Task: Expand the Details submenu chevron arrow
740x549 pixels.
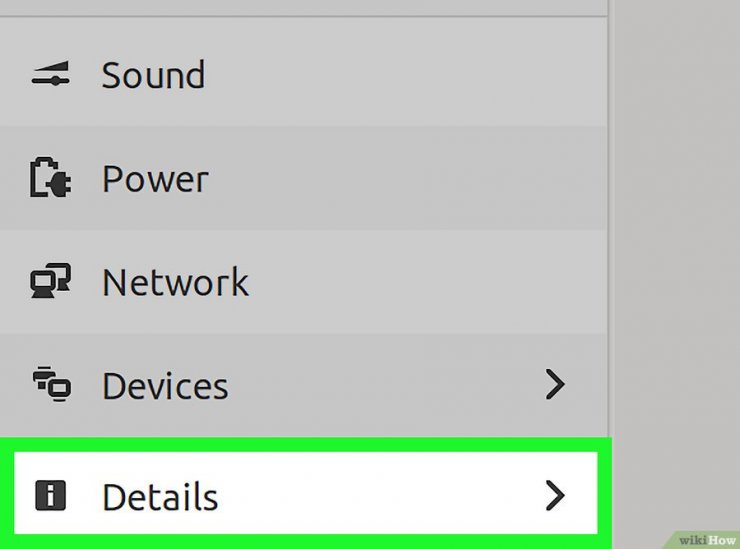Action: [555, 495]
